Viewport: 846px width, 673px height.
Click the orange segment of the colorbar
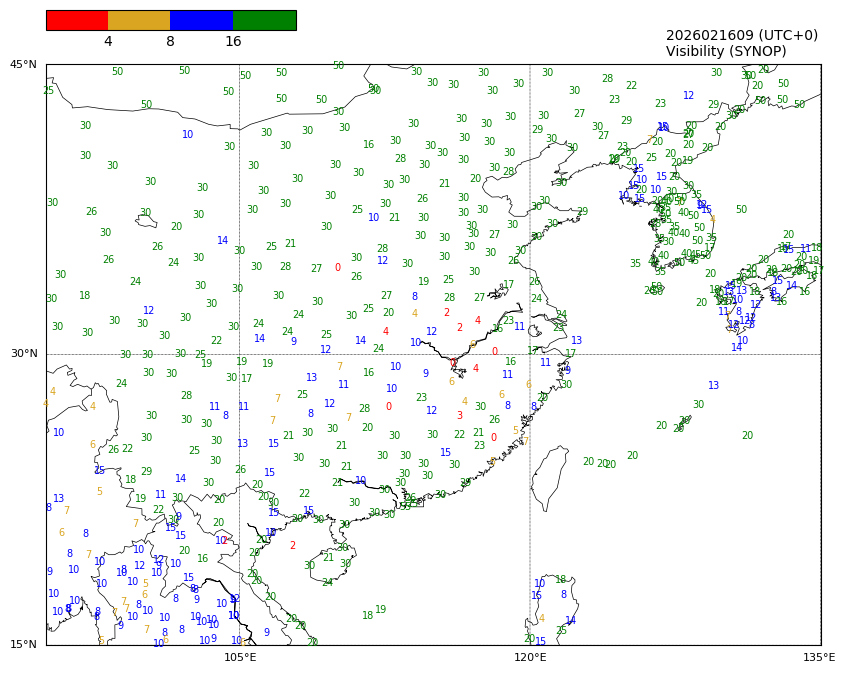click(x=139, y=20)
